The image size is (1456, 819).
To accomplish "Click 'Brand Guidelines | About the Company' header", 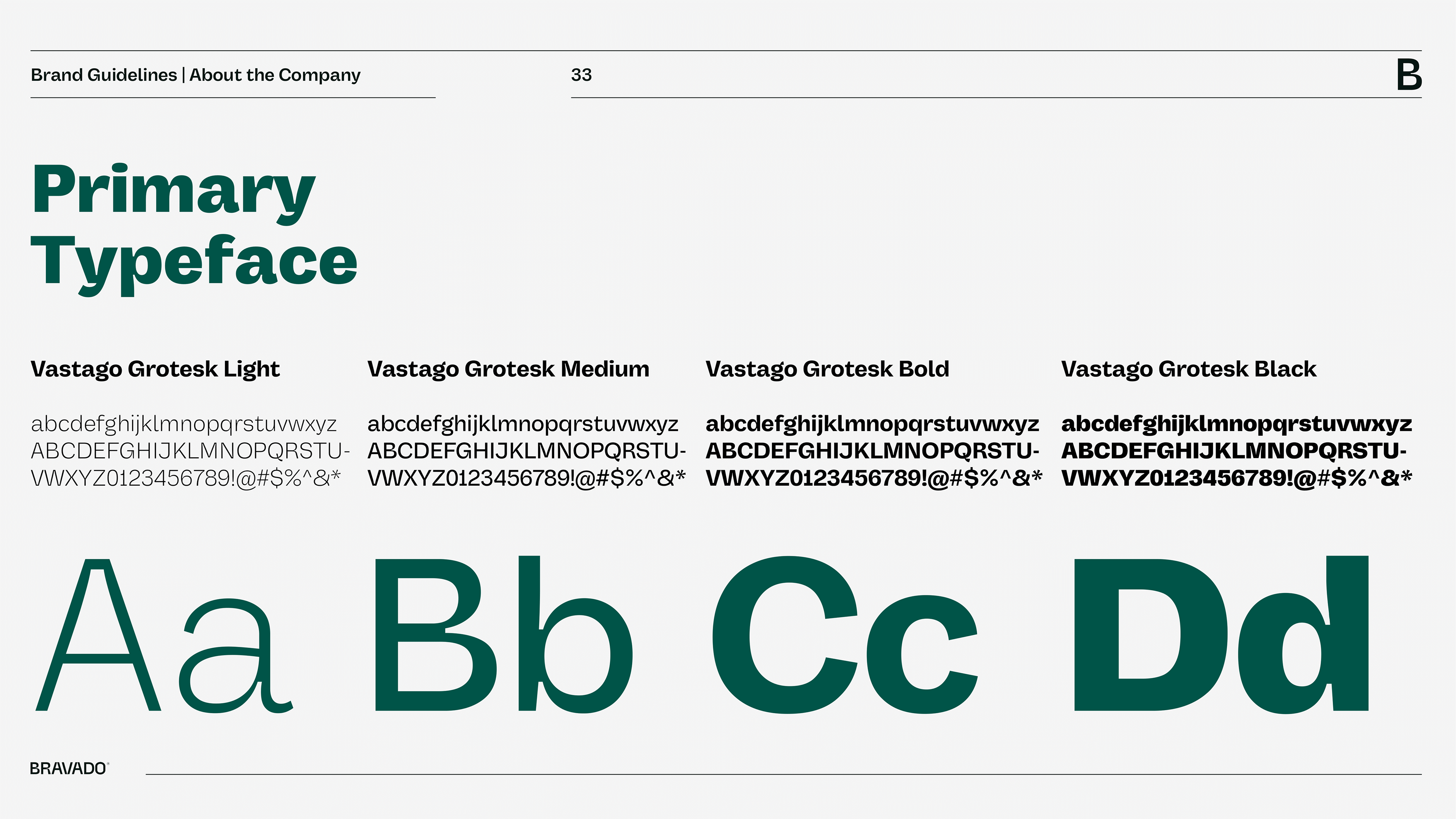I will [196, 75].
